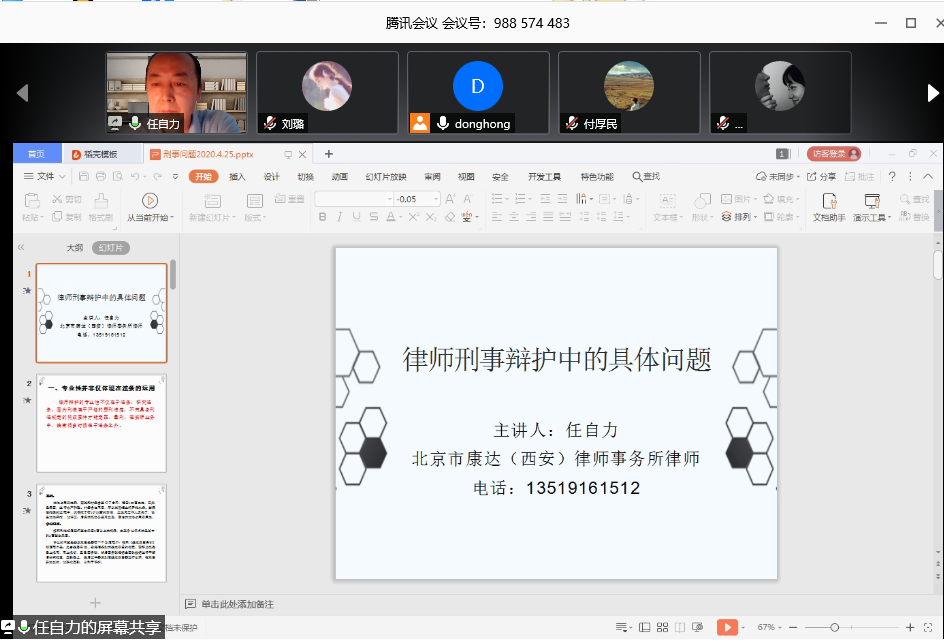The width and height of the screenshot is (944, 640).
Task: Open zoom percentage 67% dropdown
Action: [772, 627]
